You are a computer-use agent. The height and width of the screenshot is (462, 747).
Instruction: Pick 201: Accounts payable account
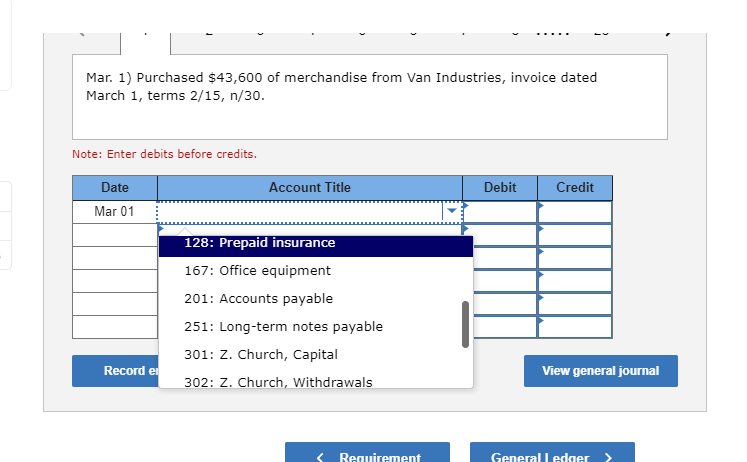pyautogui.click(x=315, y=299)
